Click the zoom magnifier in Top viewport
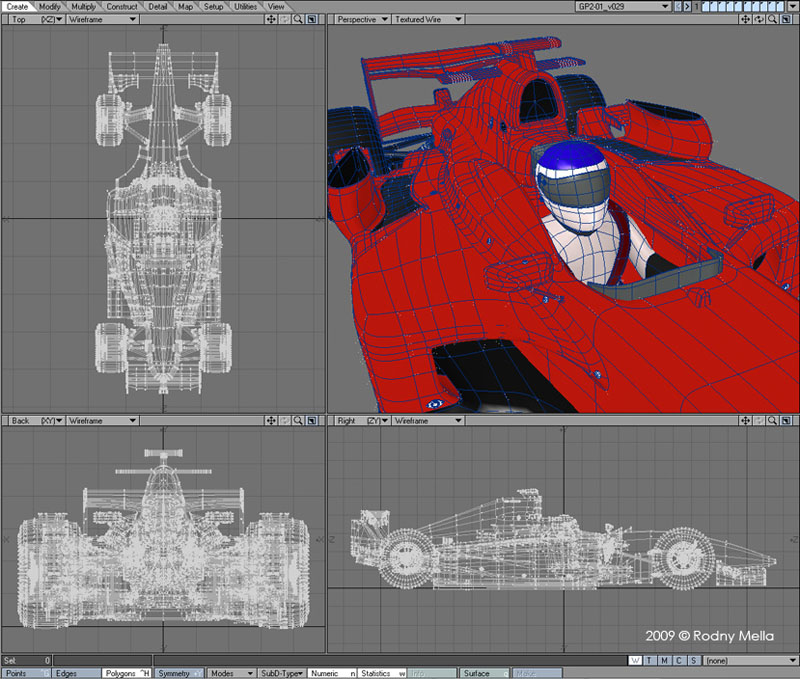800x679 pixels. (298, 19)
